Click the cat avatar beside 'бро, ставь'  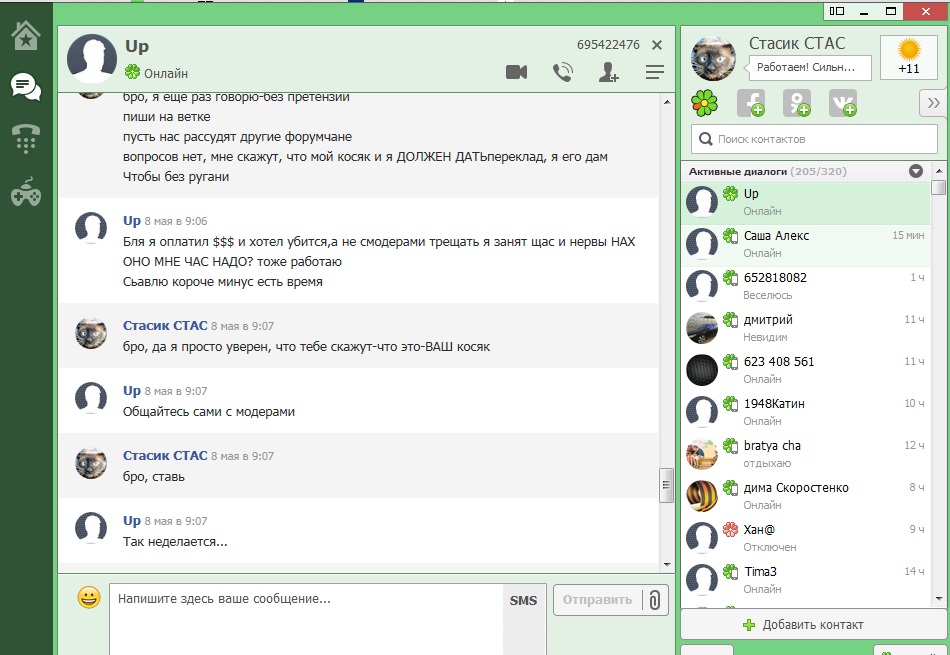[91, 463]
